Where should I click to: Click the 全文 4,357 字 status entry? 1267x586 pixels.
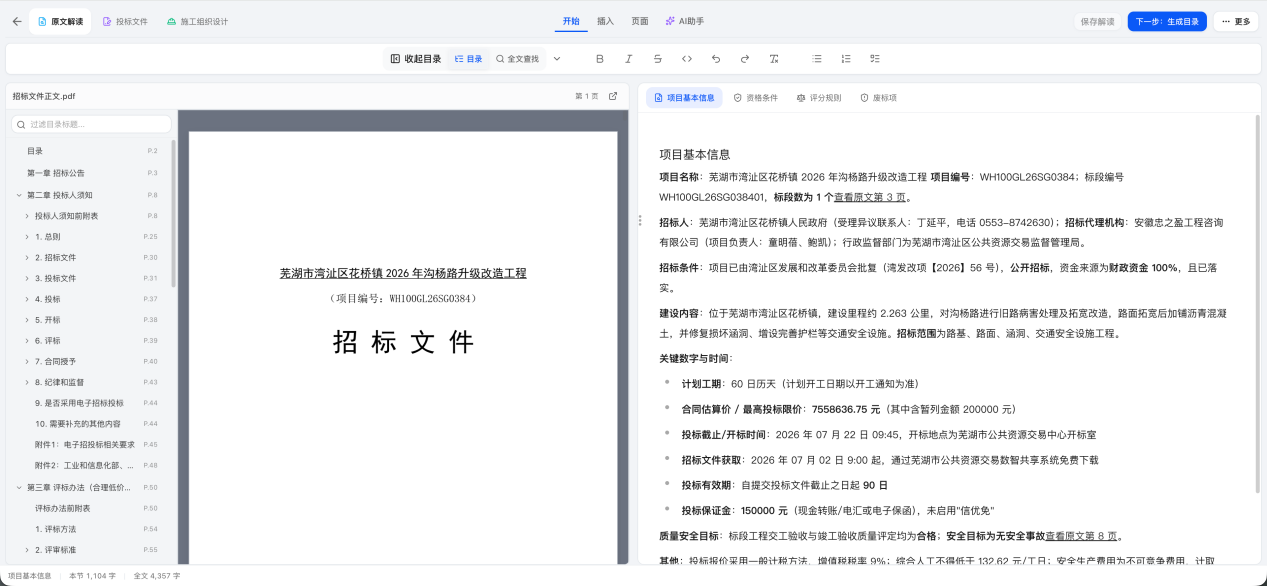click(x=155, y=576)
